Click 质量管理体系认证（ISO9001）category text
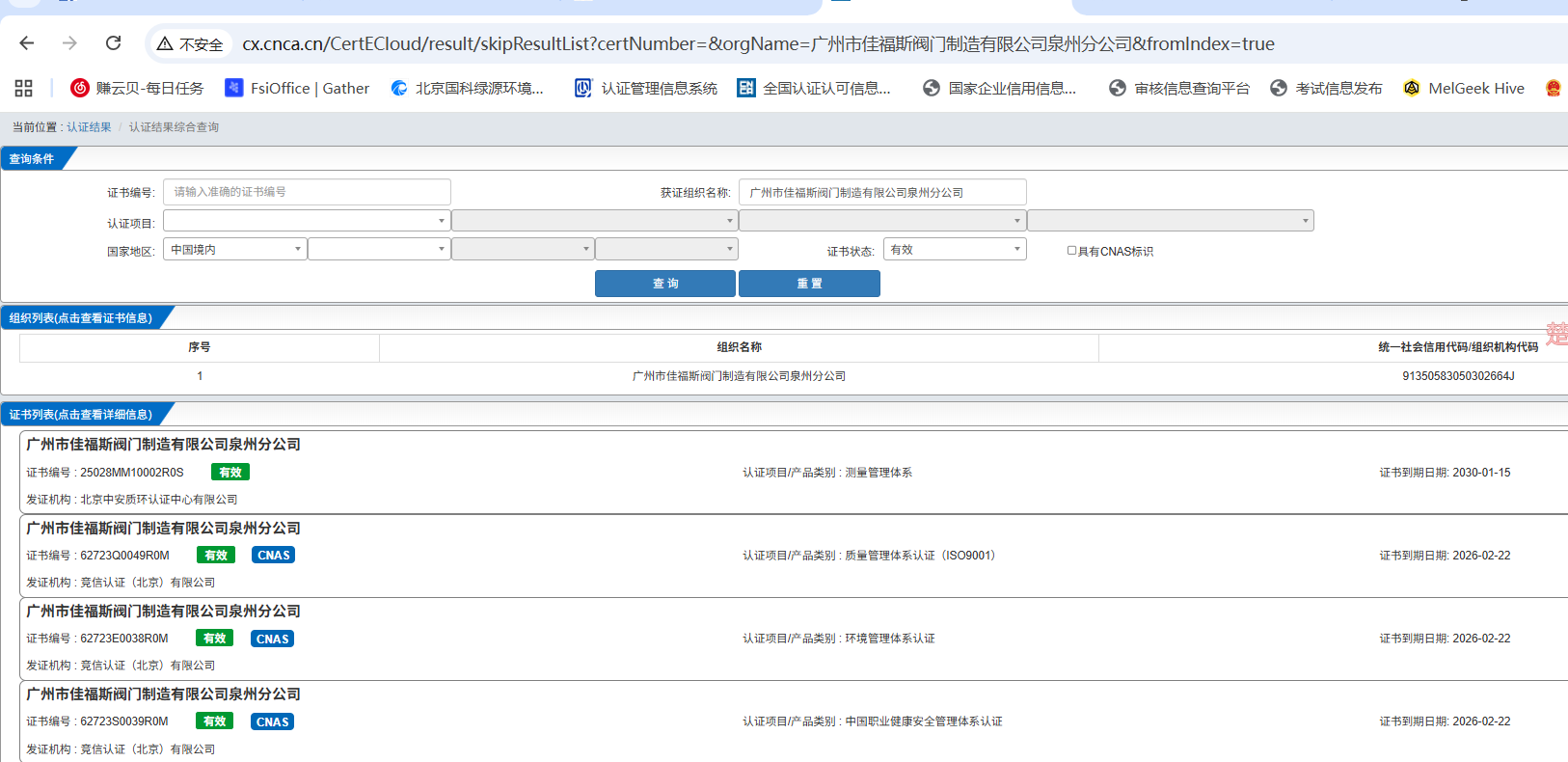Viewport: 1568px width, 762px height. (x=920, y=556)
